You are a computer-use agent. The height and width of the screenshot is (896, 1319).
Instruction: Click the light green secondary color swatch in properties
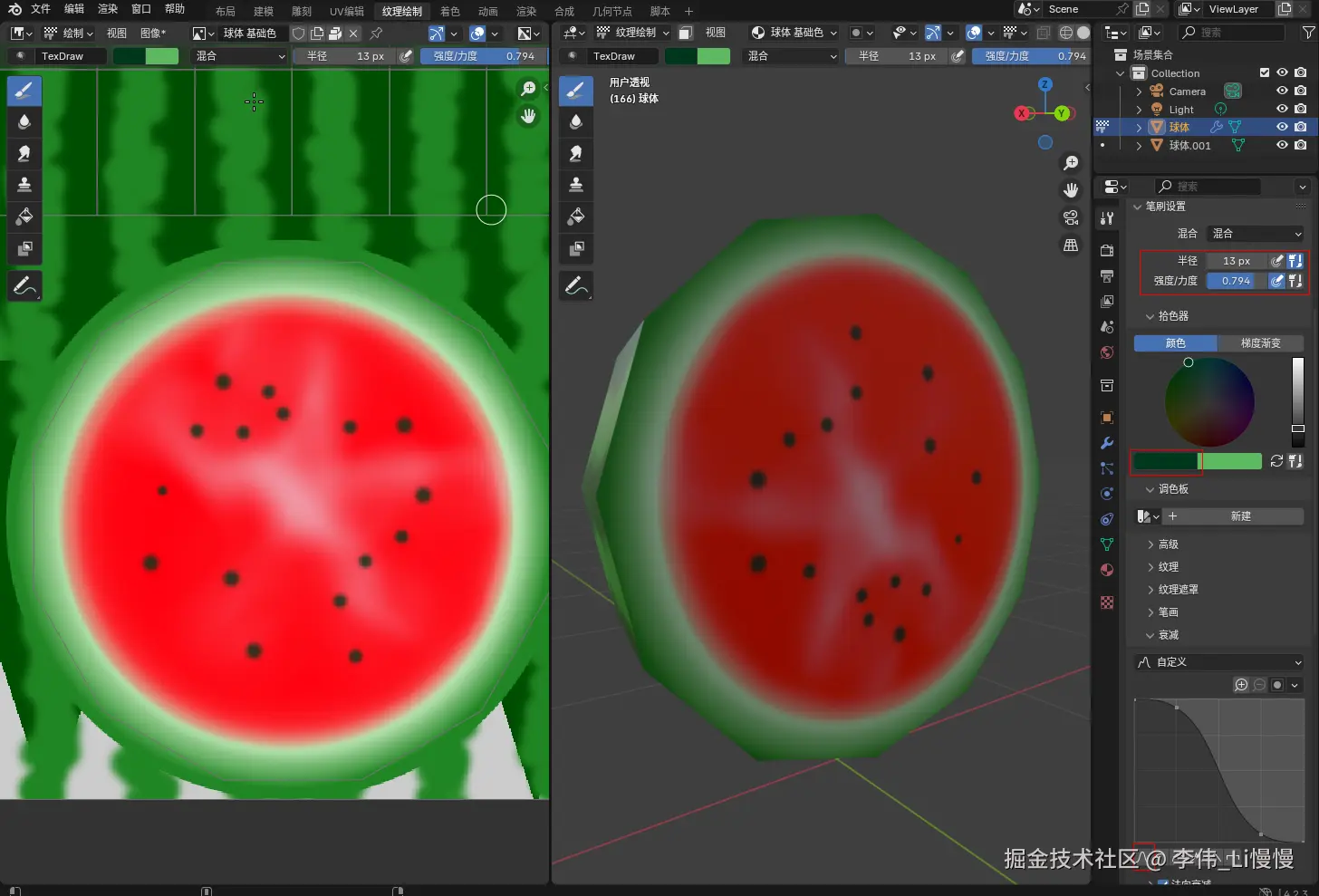point(1231,461)
